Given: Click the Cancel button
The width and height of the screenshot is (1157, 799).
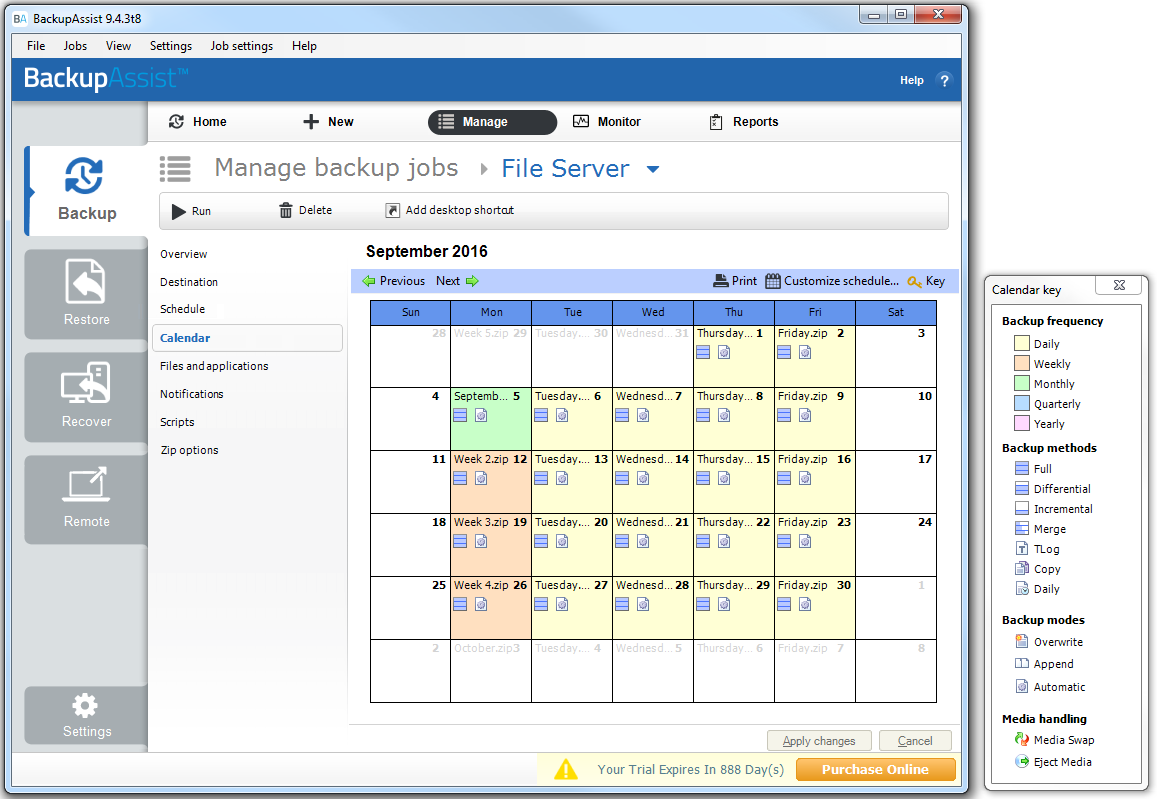Looking at the screenshot, I should tap(915, 741).
